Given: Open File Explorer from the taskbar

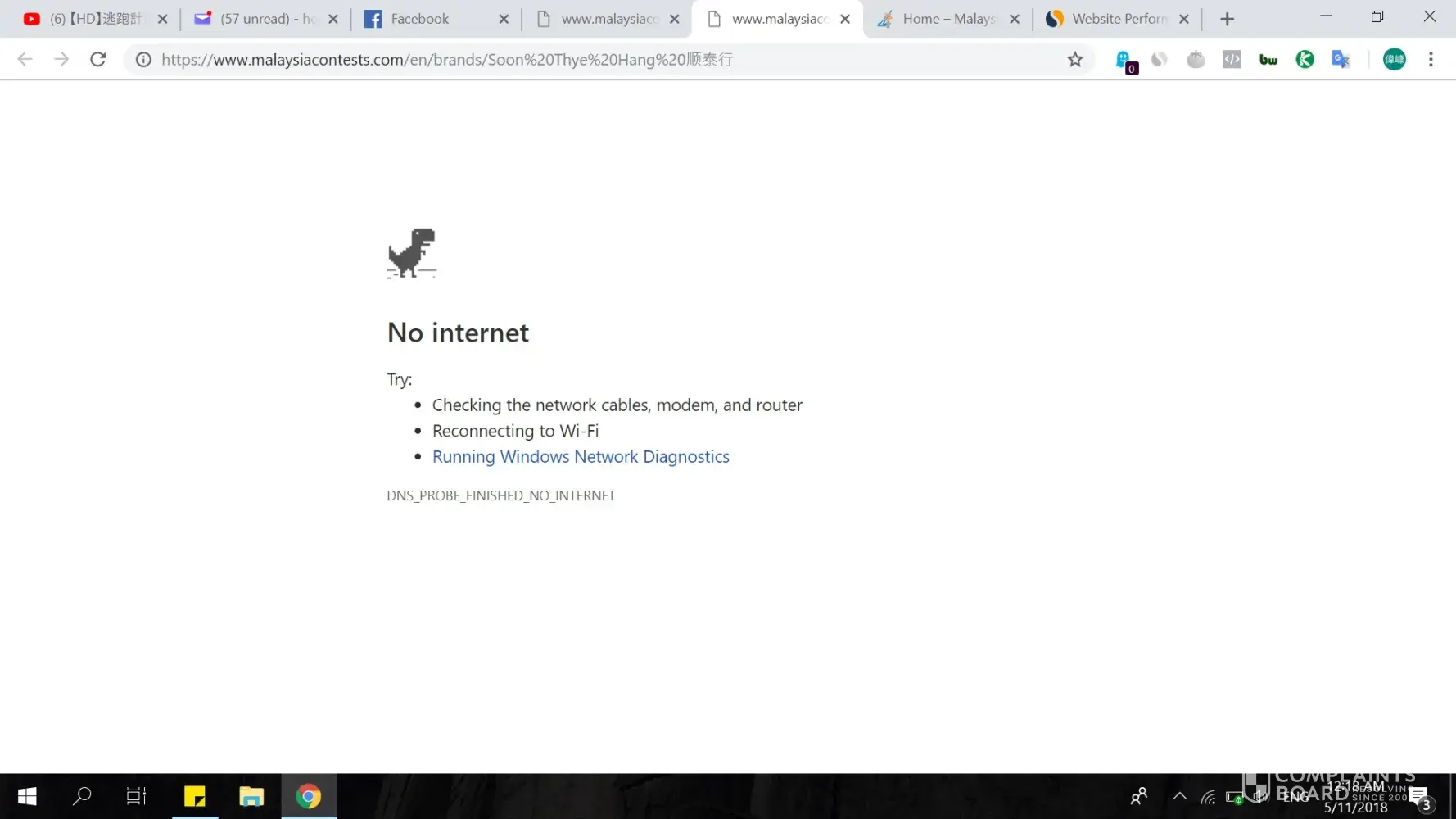Looking at the screenshot, I should pyautogui.click(x=251, y=796).
